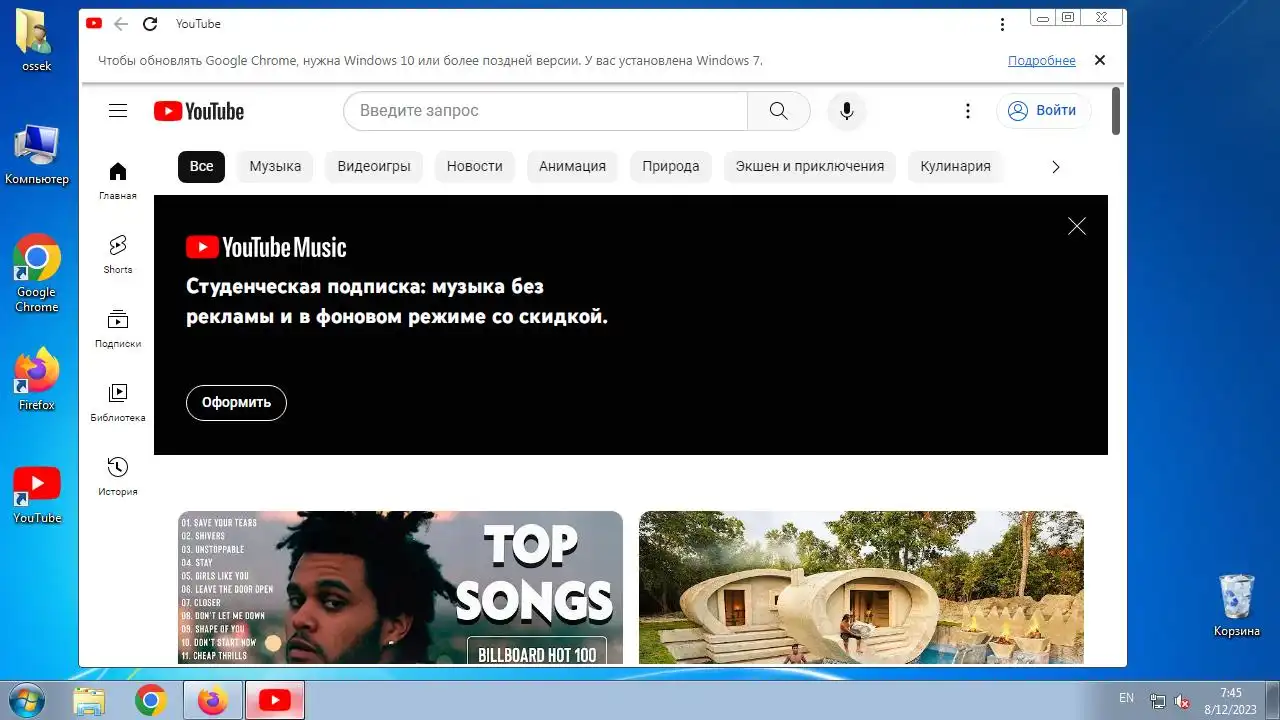The image size is (1280, 720).
Task: Select the Все category chip
Action: [x=202, y=167]
